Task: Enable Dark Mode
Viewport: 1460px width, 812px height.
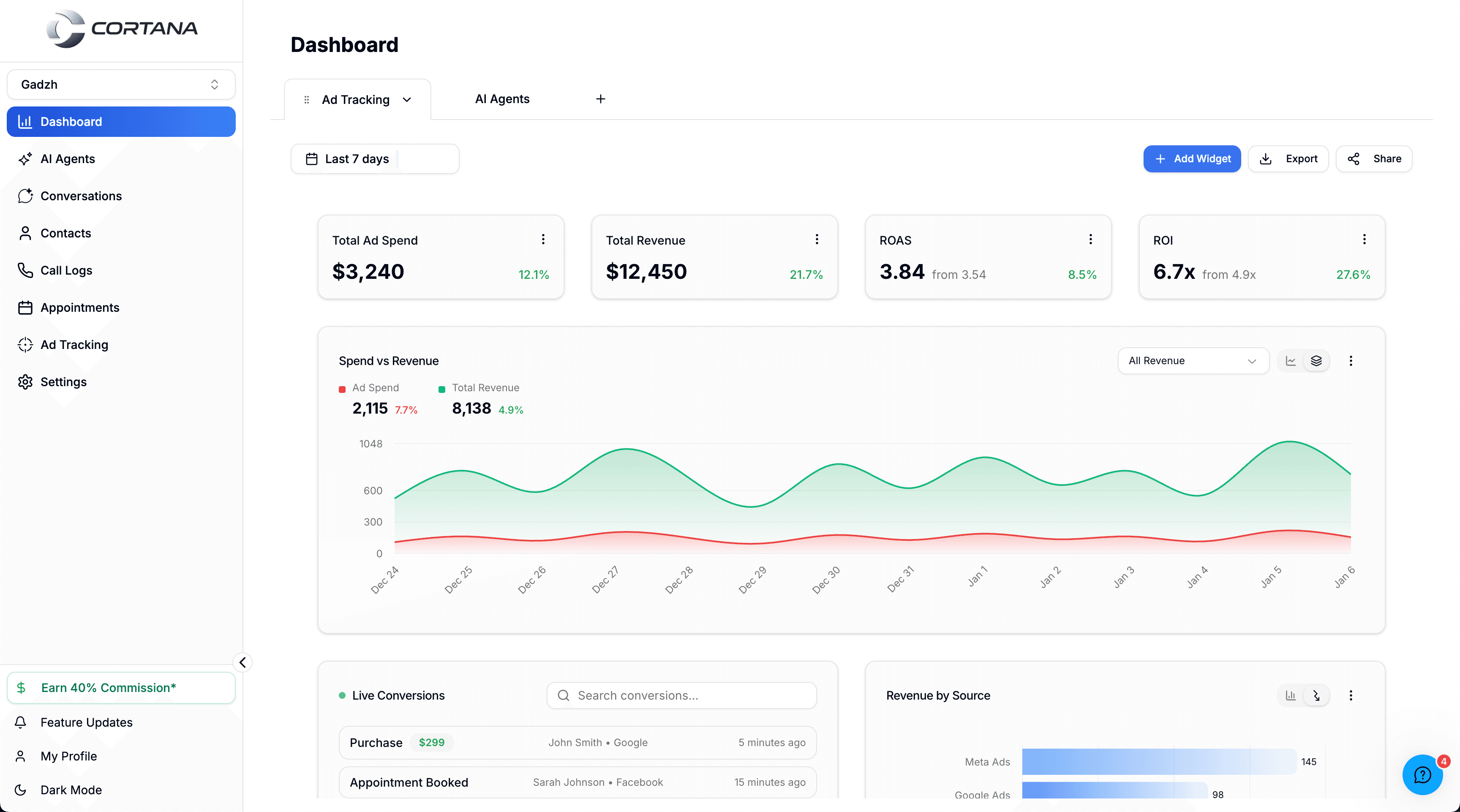Action: 70,789
